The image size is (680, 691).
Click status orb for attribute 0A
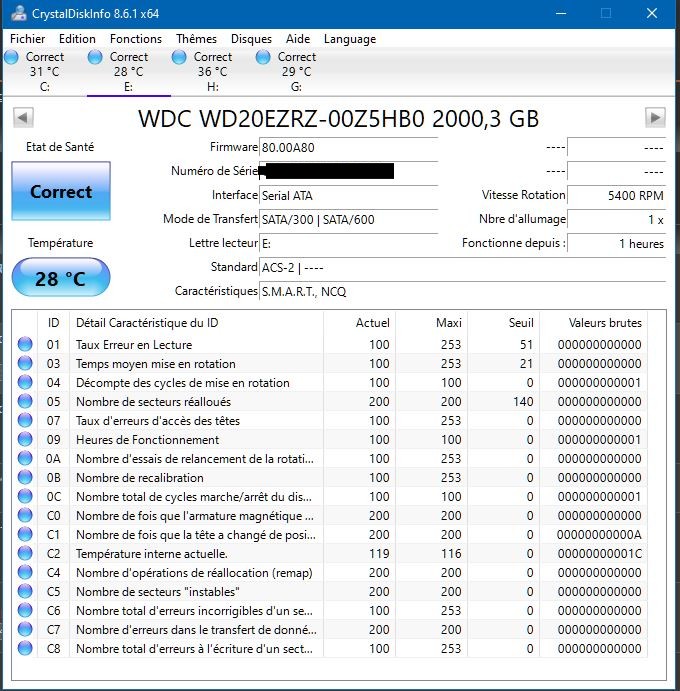[25, 458]
